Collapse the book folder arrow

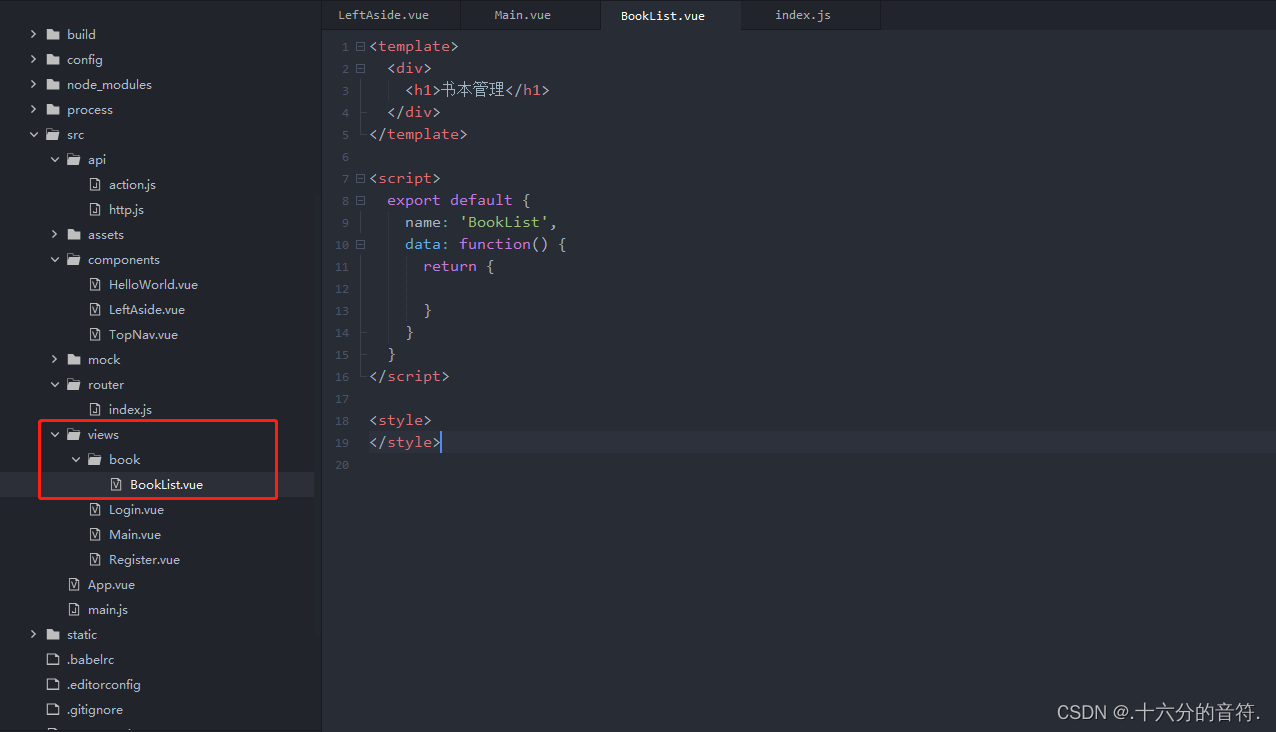click(75, 459)
